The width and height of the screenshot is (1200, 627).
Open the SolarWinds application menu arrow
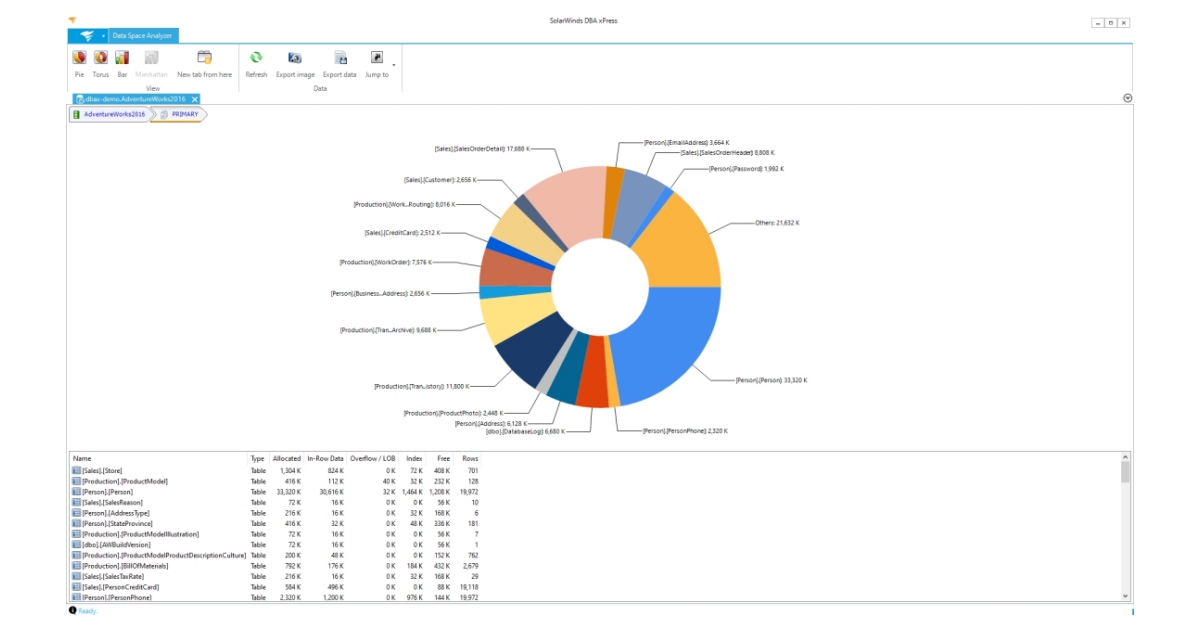tap(103, 36)
